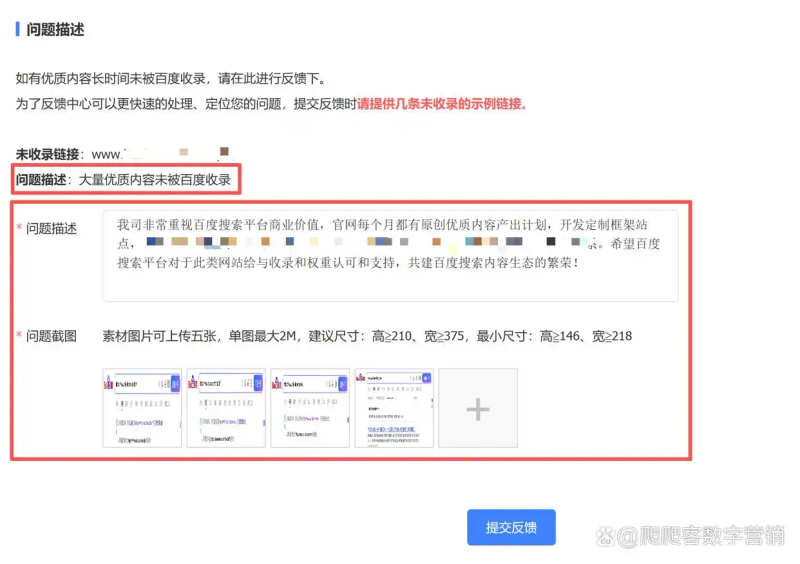
Task: Click the line 如有优质内容长时间未被百度收录
Action: coord(170,78)
